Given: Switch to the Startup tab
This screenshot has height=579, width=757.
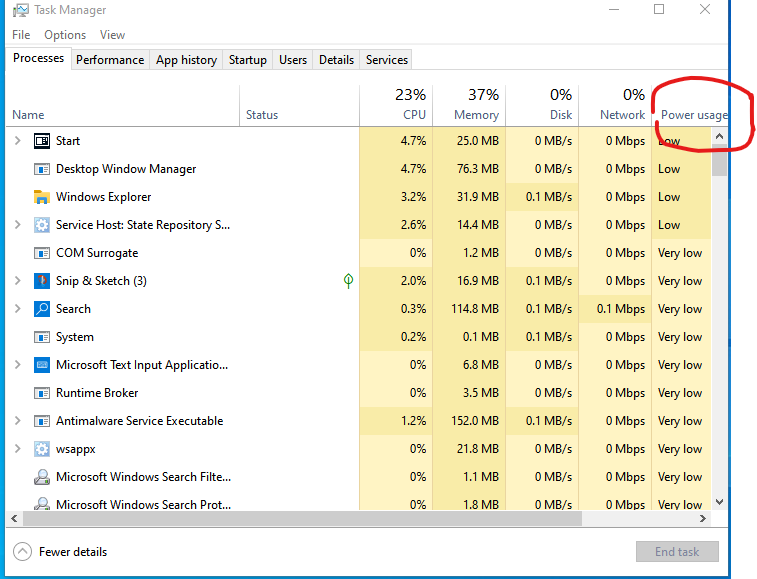Looking at the screenshot, I should pyautogui.click(x=248, y=60).
